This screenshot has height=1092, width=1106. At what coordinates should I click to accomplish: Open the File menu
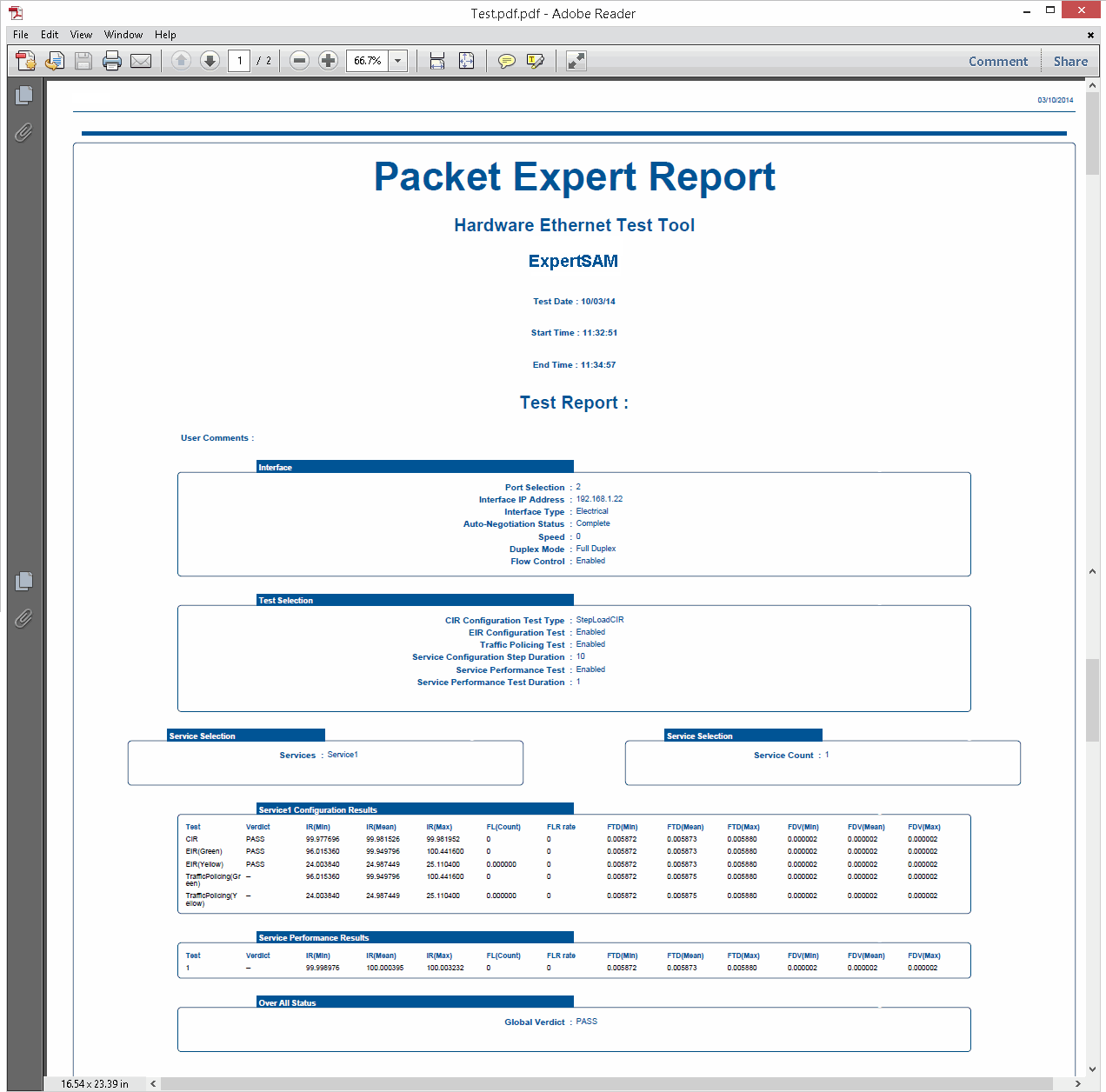pyautogui.click(x=21, y=35)
